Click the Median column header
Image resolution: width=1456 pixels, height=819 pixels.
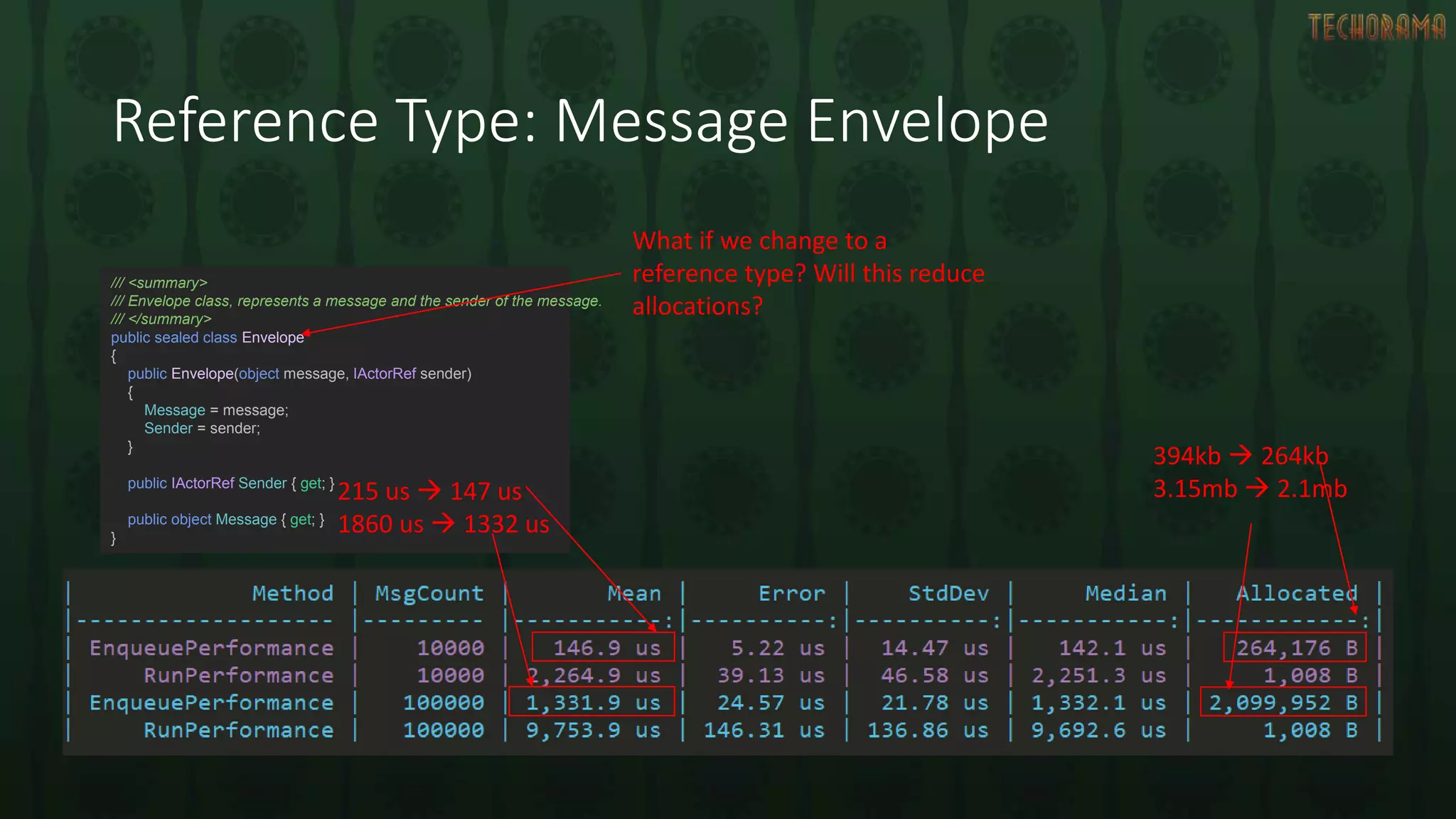[1126, 594]
